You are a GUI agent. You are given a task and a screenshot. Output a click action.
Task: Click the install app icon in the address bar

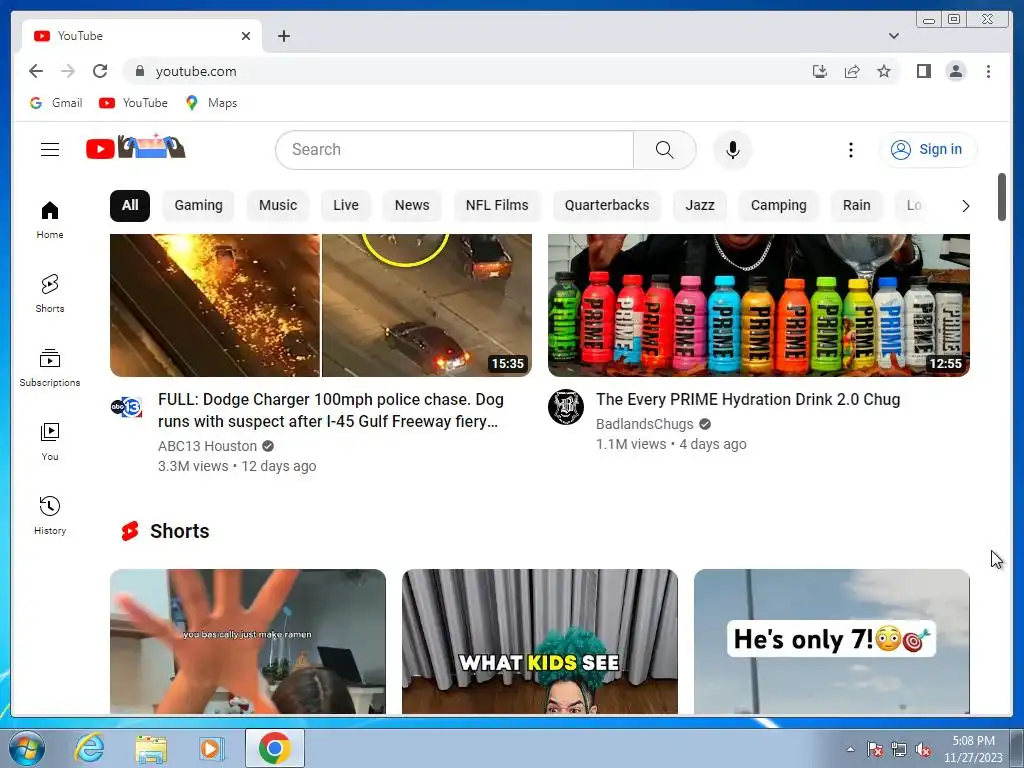820,71
